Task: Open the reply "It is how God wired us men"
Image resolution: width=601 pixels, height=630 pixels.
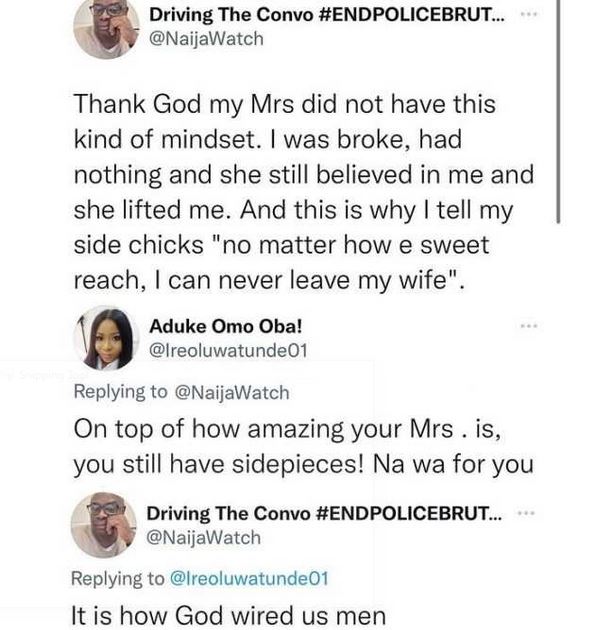Action: tap(230, 614)
